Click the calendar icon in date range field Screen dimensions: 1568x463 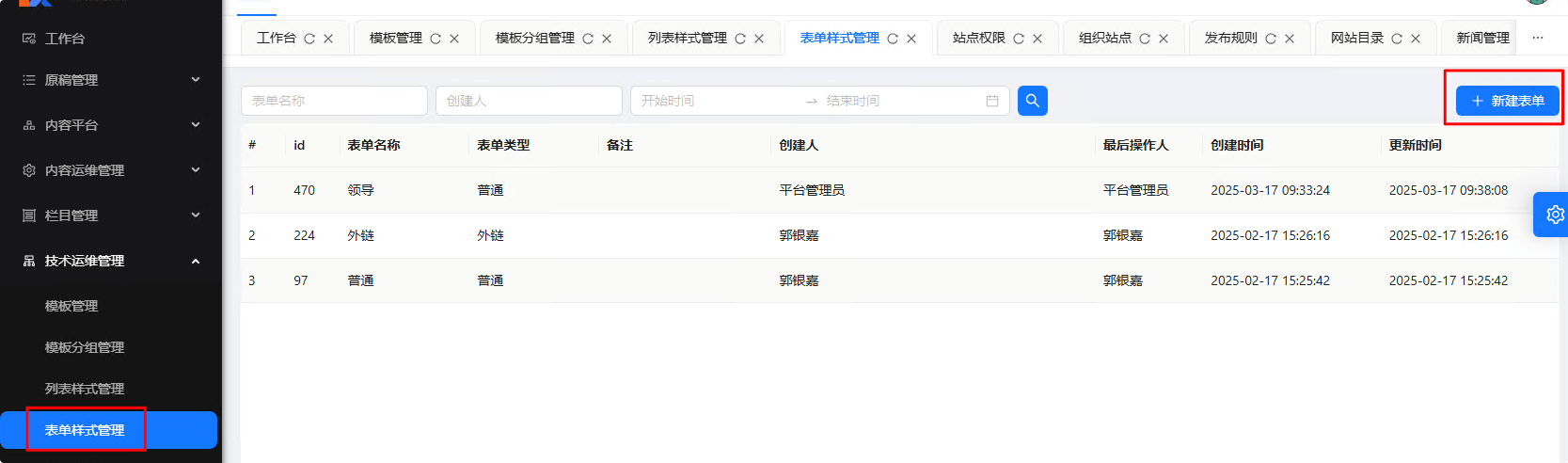pos(991,101)
